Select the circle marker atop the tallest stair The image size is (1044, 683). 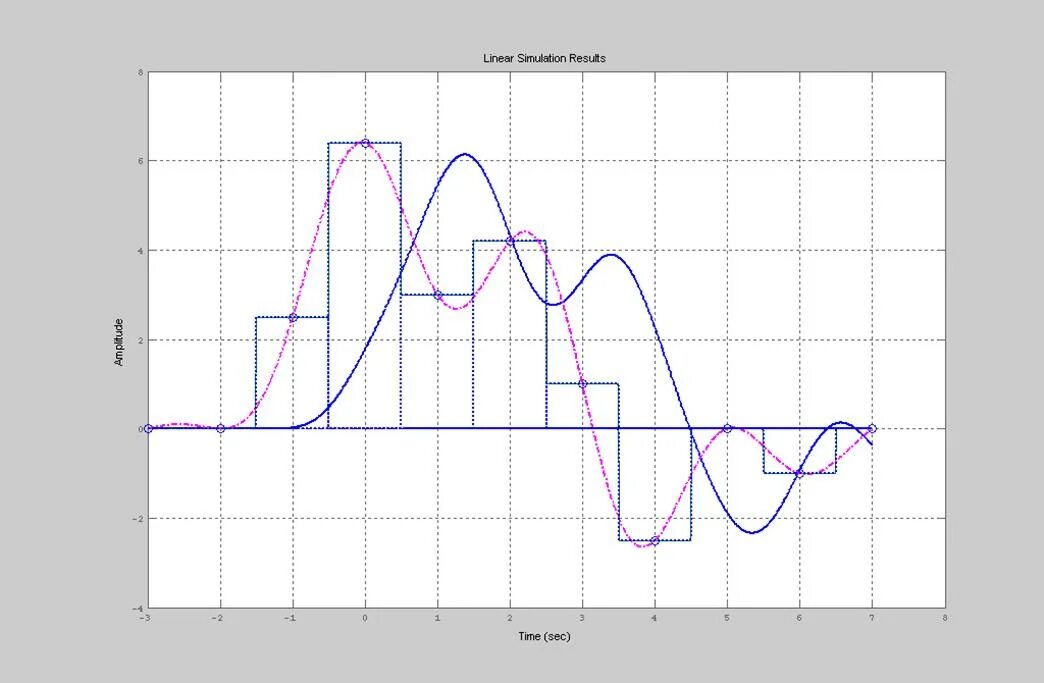tap(365, 142)
